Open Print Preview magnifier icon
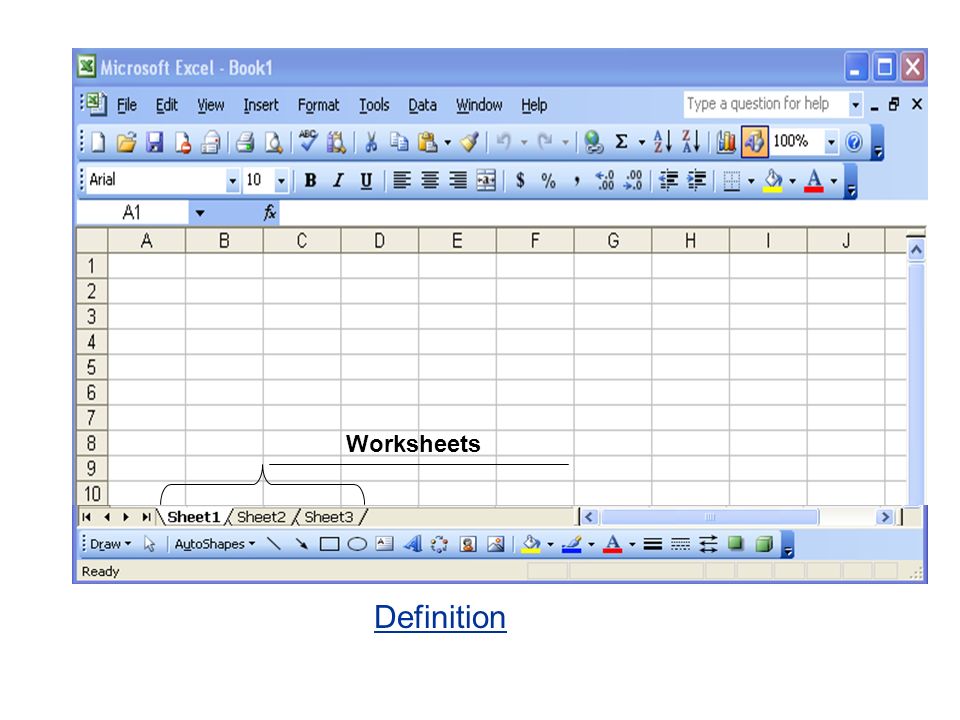The height and width of the screenshot is (720, 960). (x=273, y=142)
